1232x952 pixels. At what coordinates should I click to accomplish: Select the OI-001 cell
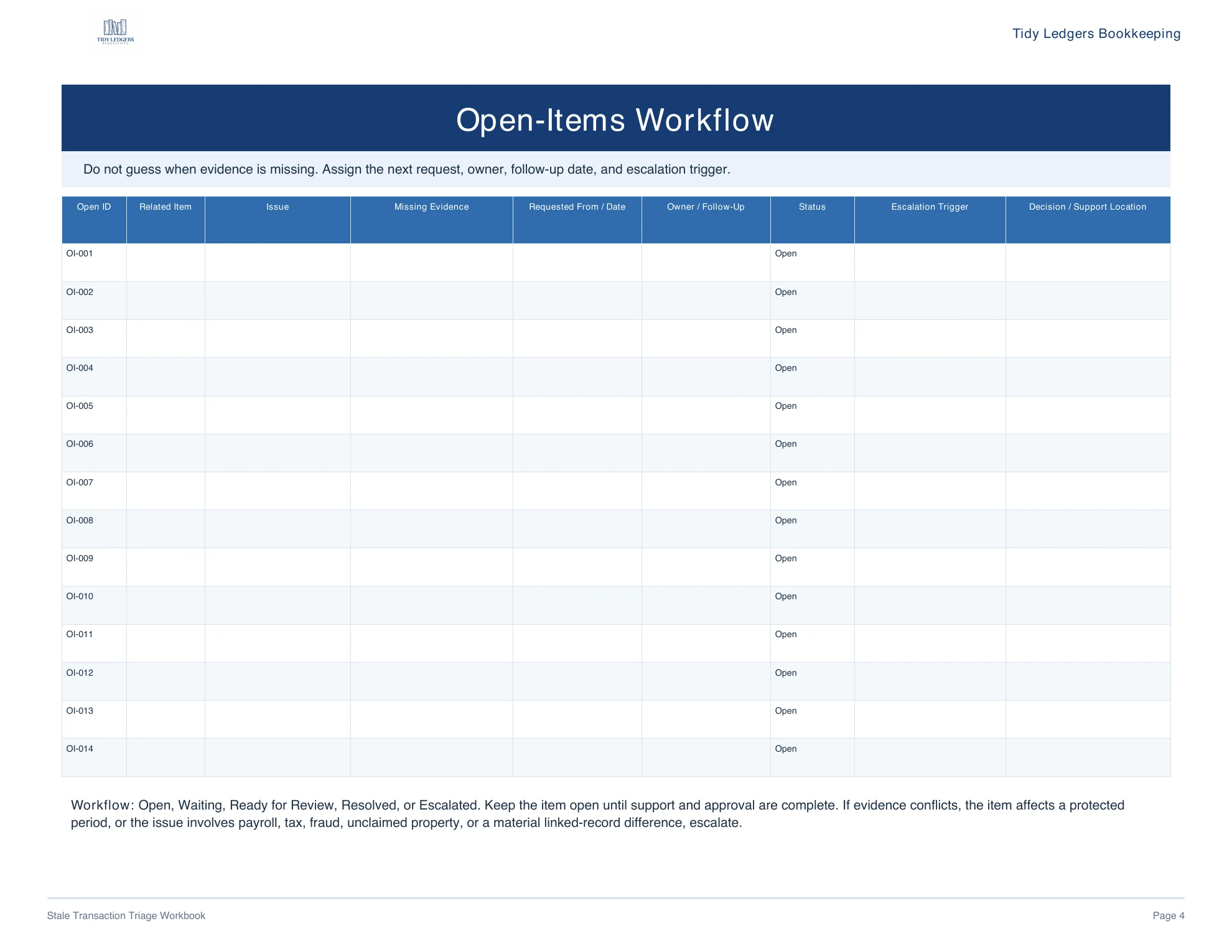tap(94, 263)
